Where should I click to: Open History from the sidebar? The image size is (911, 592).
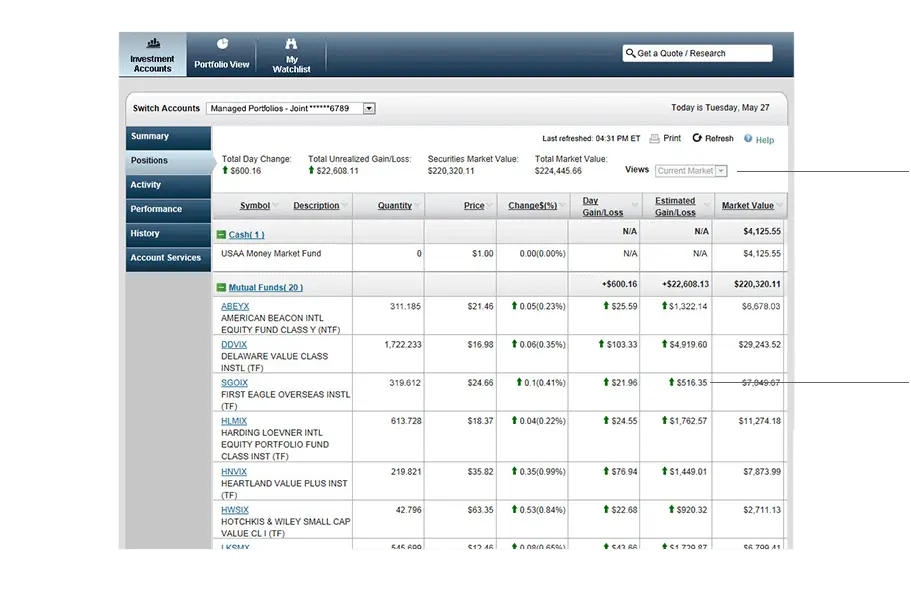[168, 234]
